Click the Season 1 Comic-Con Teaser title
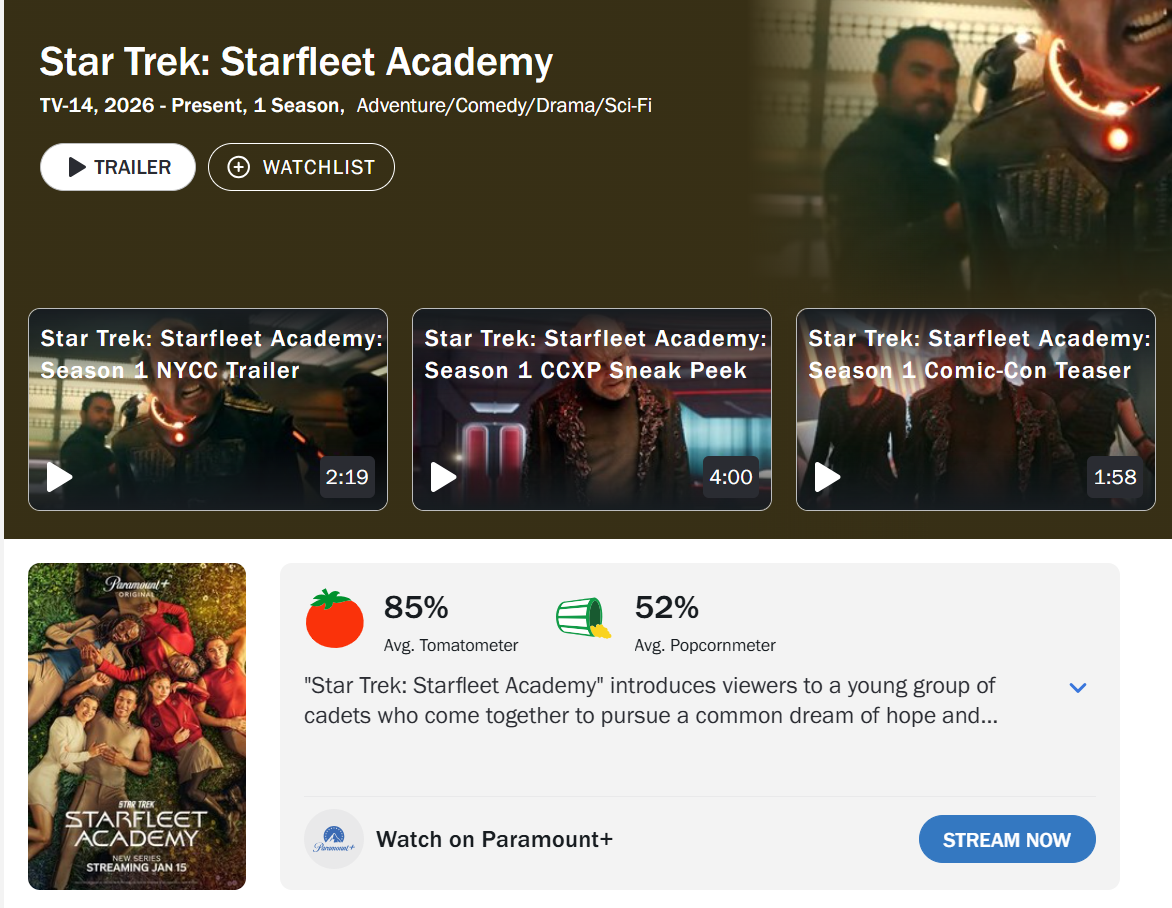This screenshot has height=908, width=1172. click(x=979, y=354)
